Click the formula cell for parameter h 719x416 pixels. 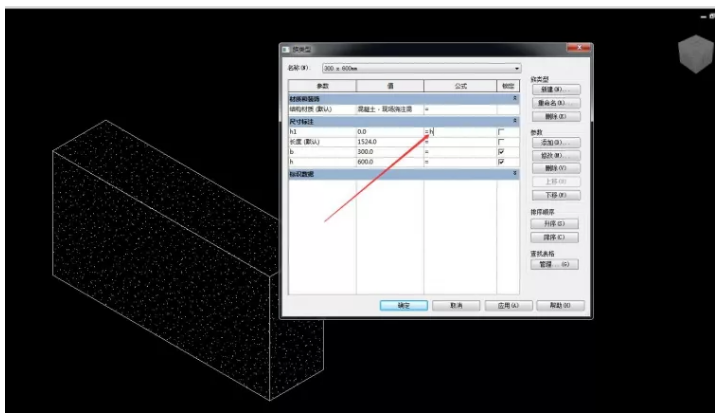click(x=460, y=162)
